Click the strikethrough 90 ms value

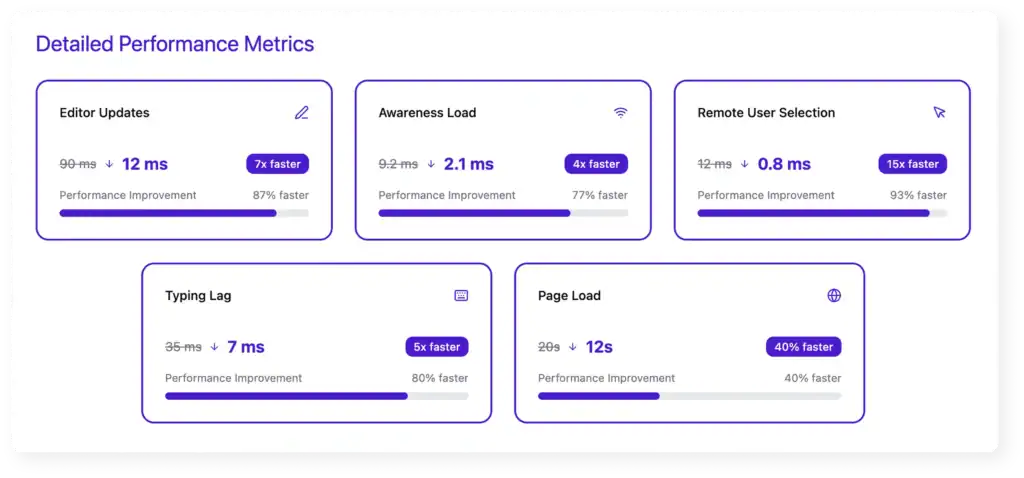click(x=77, y=164)
